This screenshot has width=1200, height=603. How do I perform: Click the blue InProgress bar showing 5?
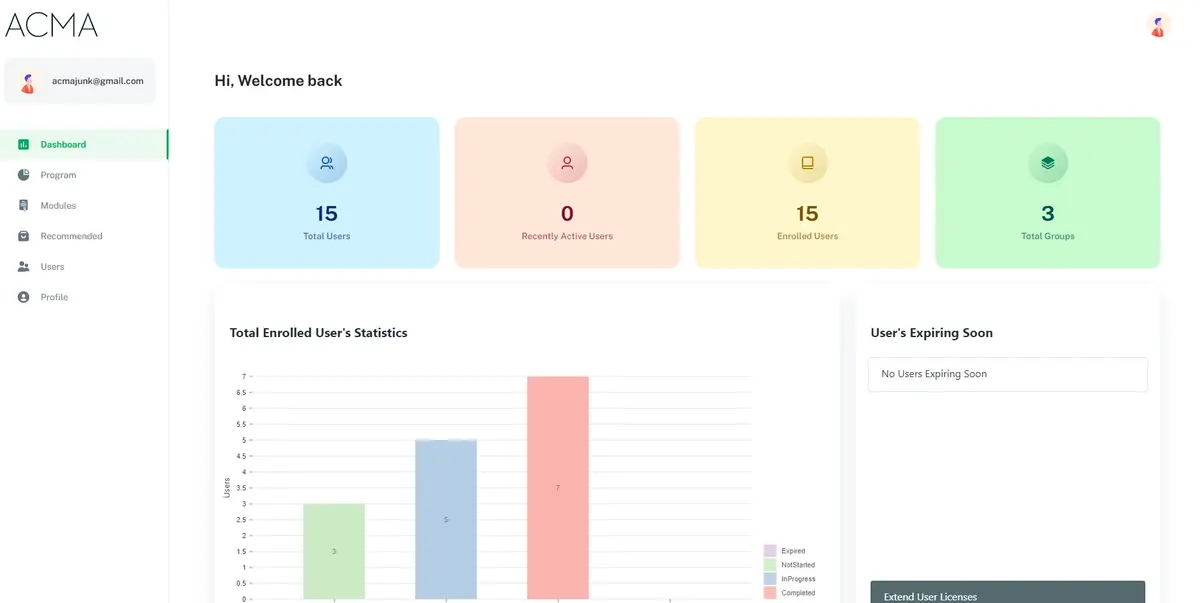[x=446, y=520]
